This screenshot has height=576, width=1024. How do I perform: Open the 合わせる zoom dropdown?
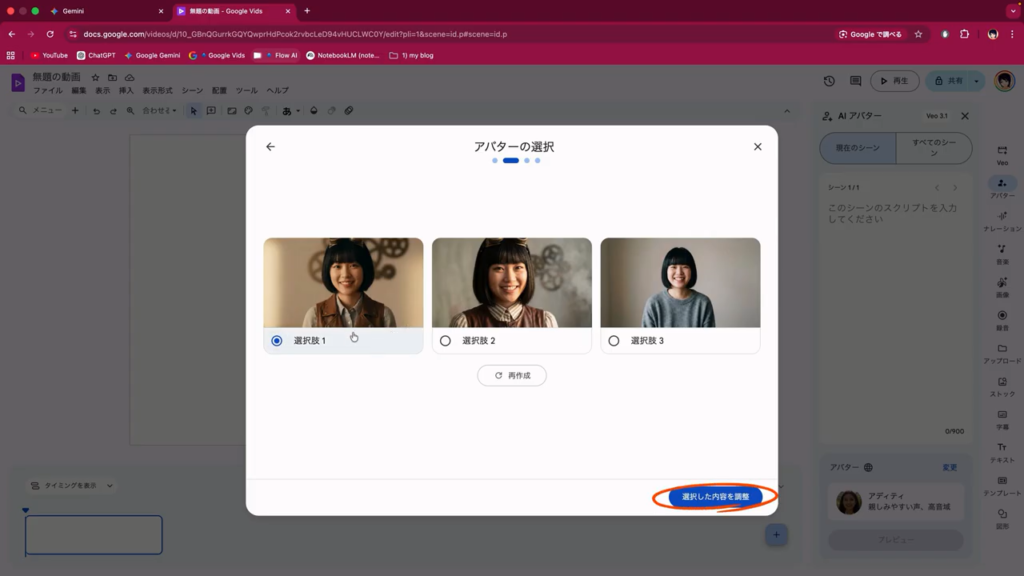tap(159, 111)
